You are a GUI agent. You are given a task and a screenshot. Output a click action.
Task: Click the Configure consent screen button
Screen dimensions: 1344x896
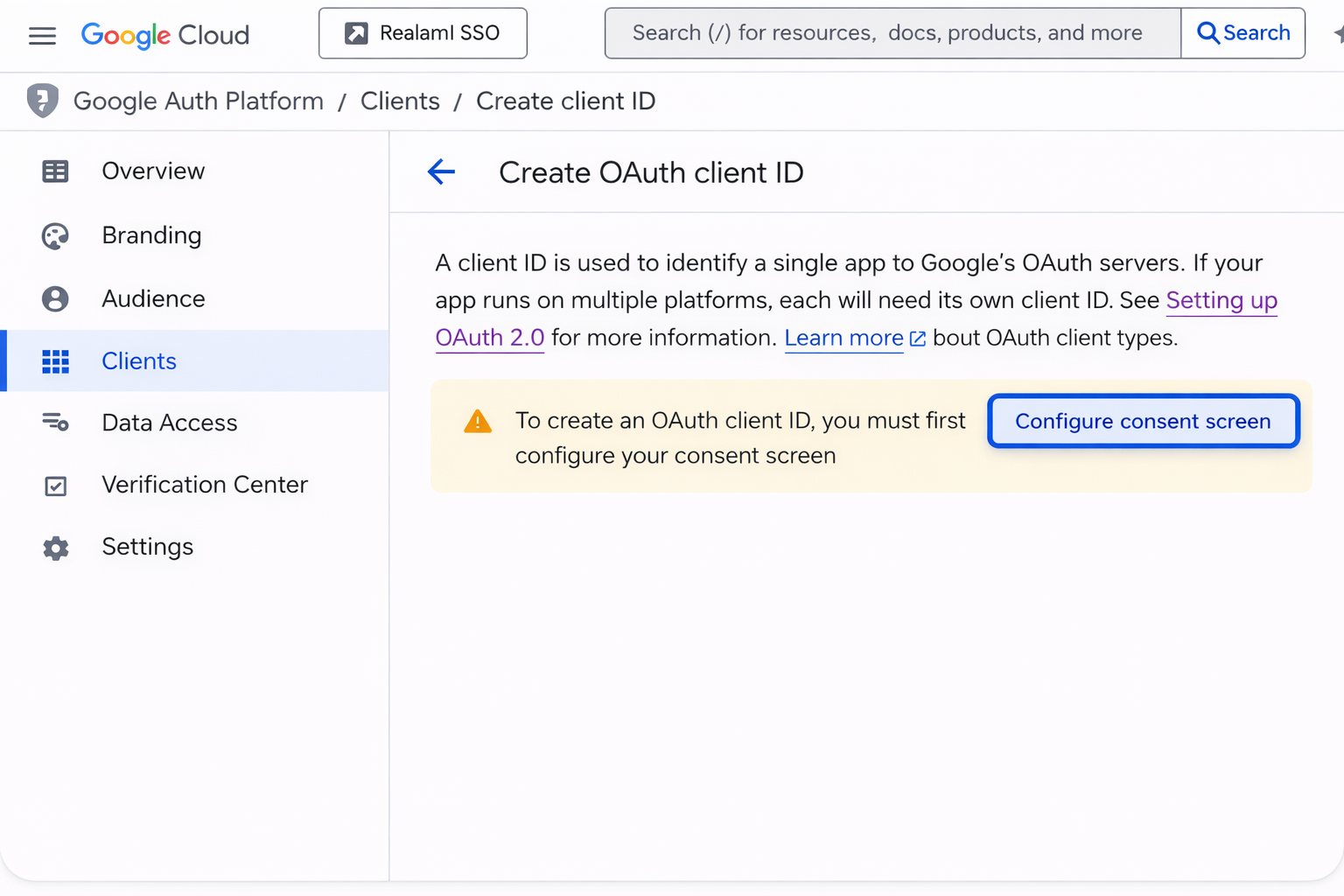point(1143,421)
